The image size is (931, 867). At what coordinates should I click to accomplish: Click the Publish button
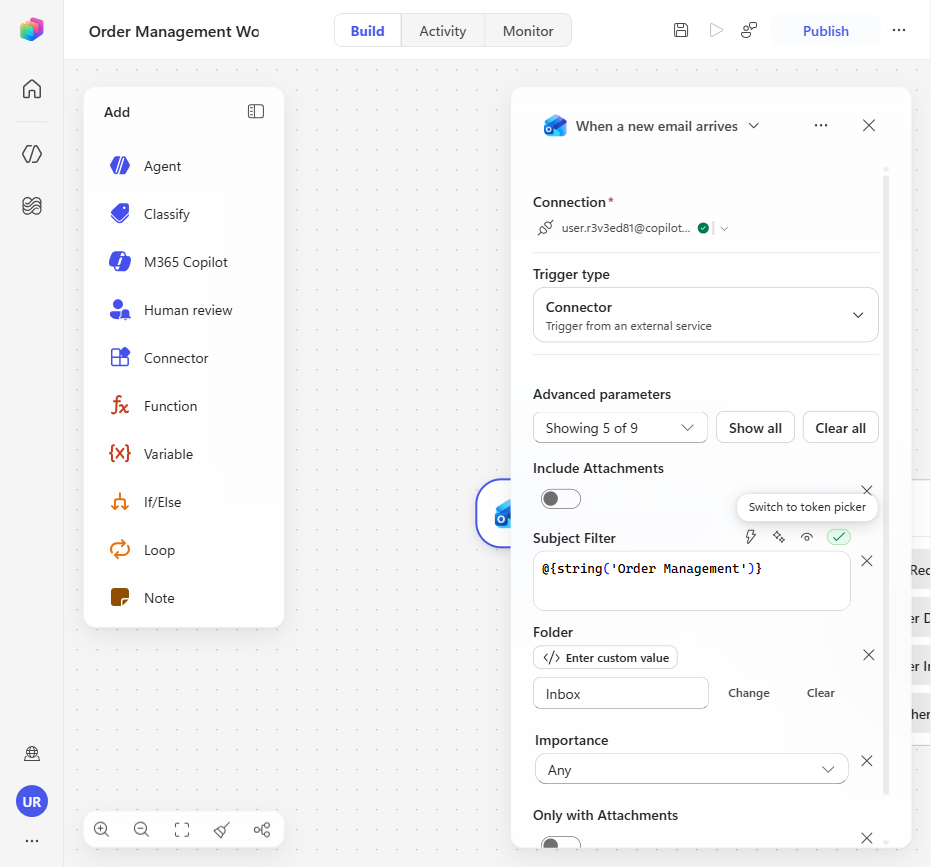coord(825,31)
